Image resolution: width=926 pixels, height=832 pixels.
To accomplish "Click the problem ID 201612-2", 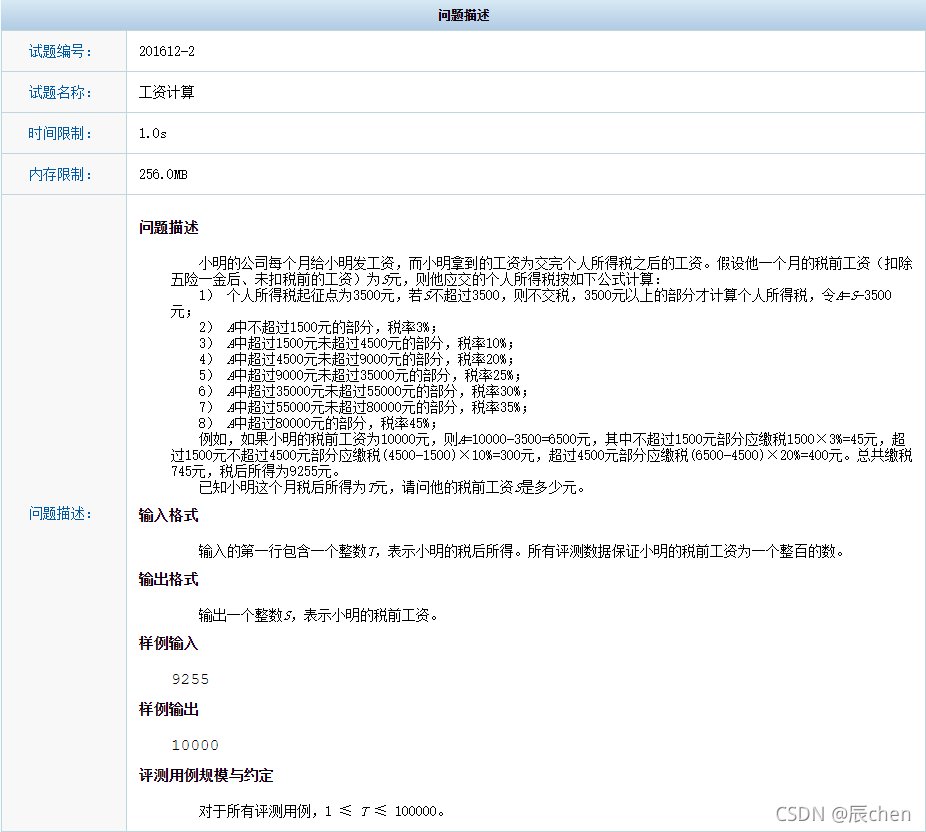I will click(166, 50).
